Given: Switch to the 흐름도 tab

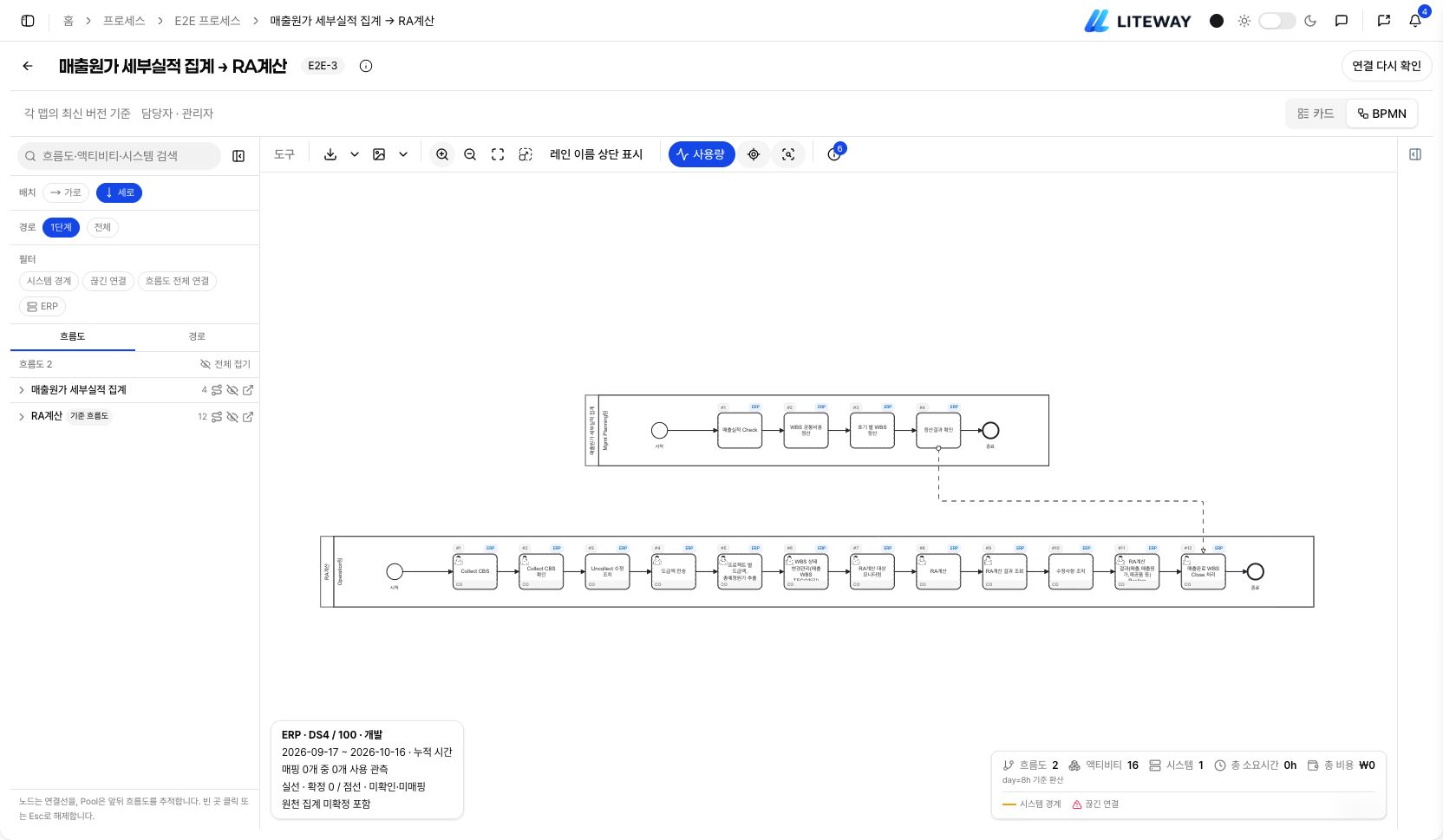Looking at the screenshot, I should [73, 336].
